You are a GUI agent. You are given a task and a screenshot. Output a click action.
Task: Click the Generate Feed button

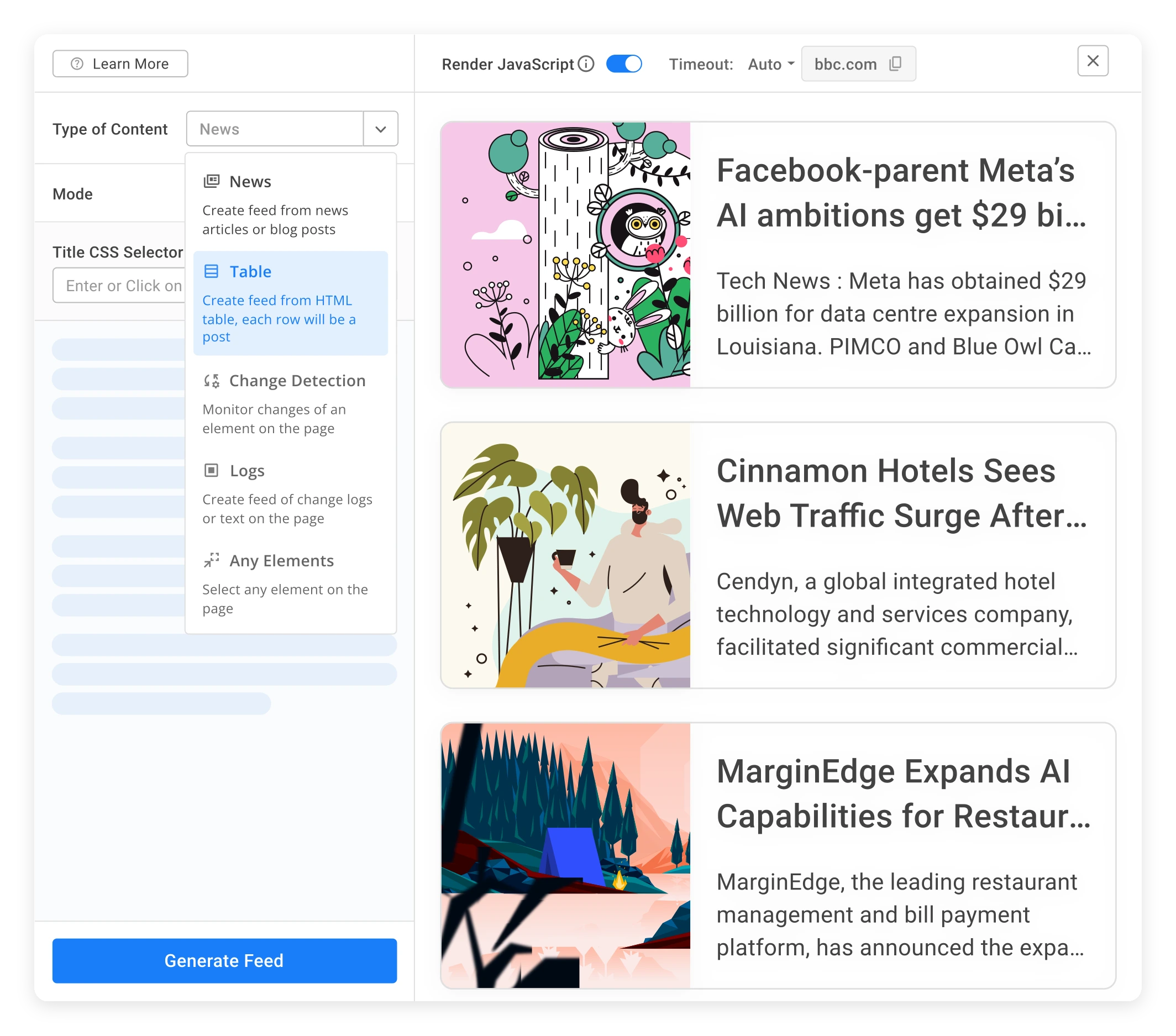coord(224,960)
